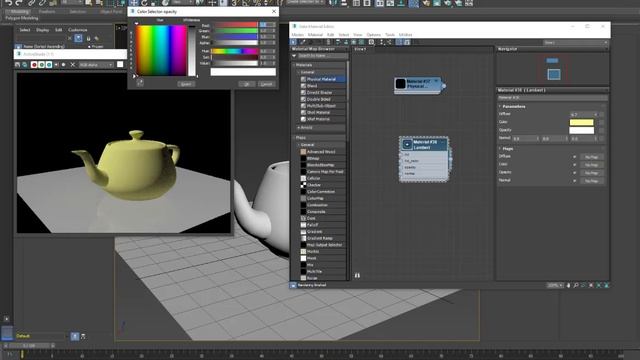Click Reset in the Color Selector
This screenshot has height=360, width=640.
(x=186, y=84)
